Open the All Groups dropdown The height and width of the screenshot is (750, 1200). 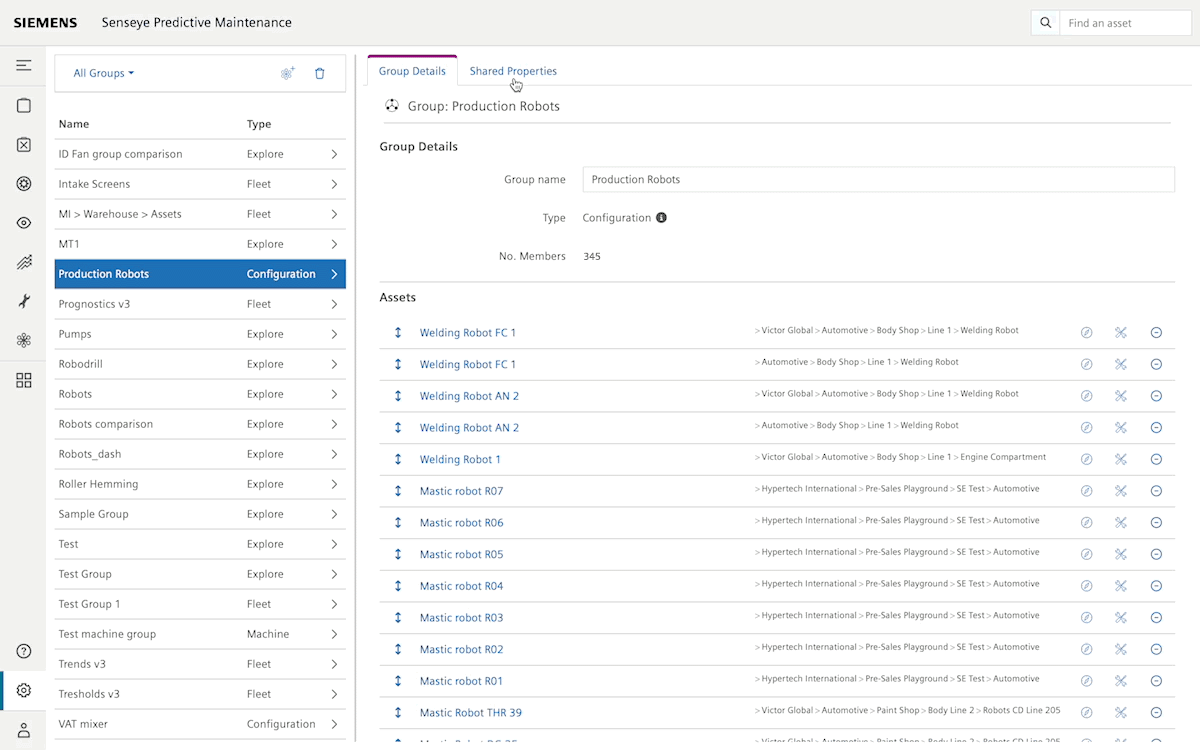(102, 73)
